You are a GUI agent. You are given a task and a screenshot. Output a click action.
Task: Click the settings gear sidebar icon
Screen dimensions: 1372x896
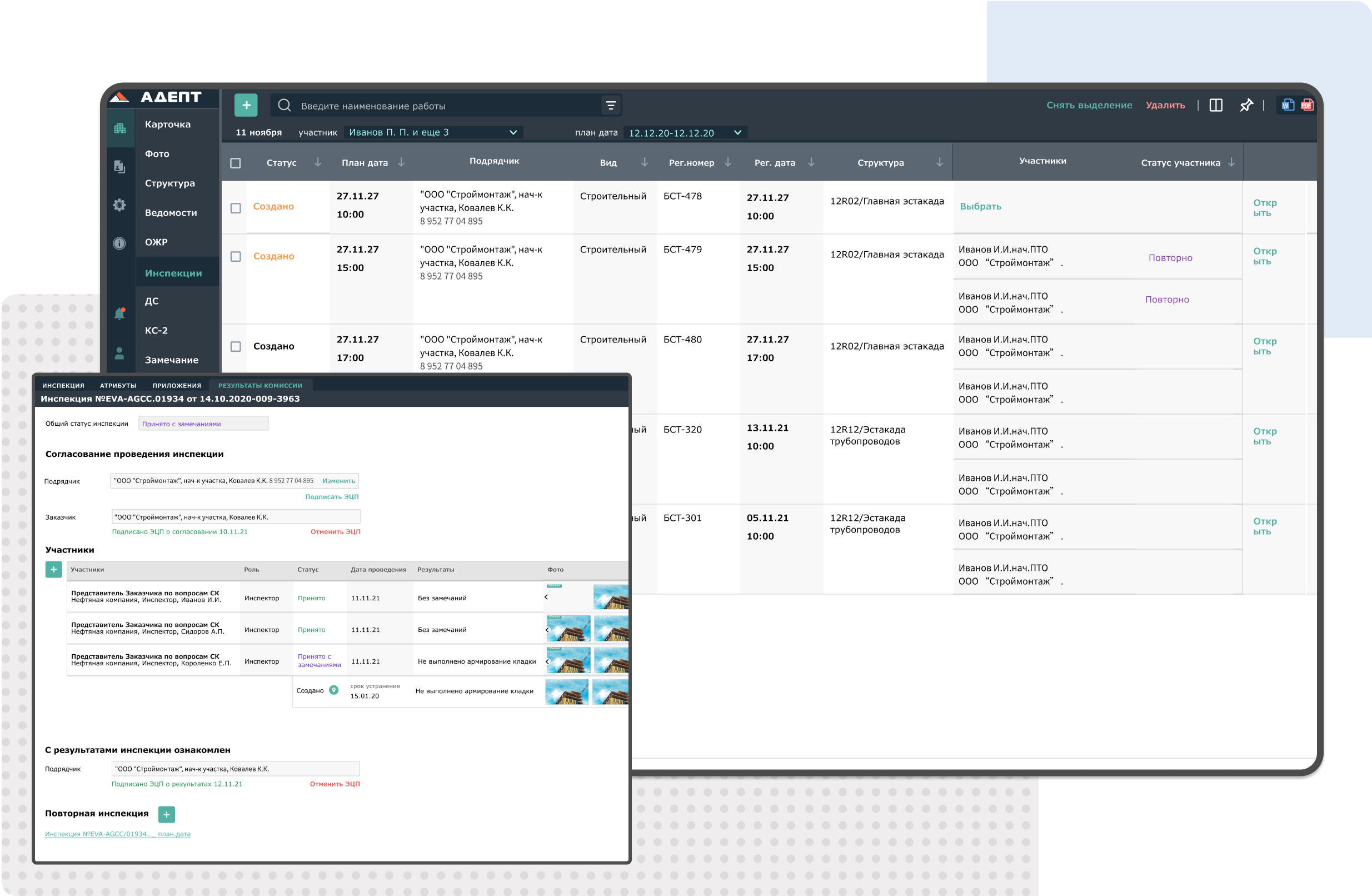(119, 205)
